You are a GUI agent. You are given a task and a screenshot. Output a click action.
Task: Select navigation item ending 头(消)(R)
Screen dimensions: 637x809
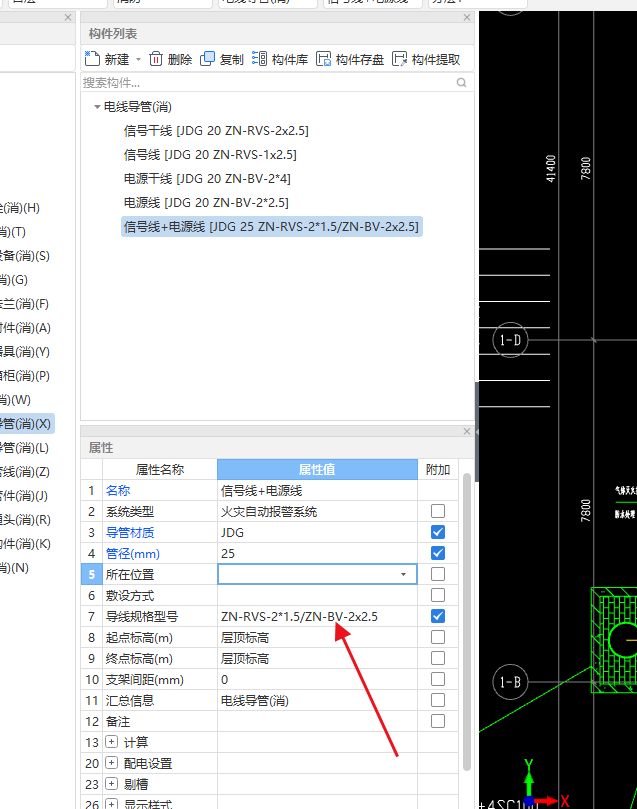tap(25, 520)
